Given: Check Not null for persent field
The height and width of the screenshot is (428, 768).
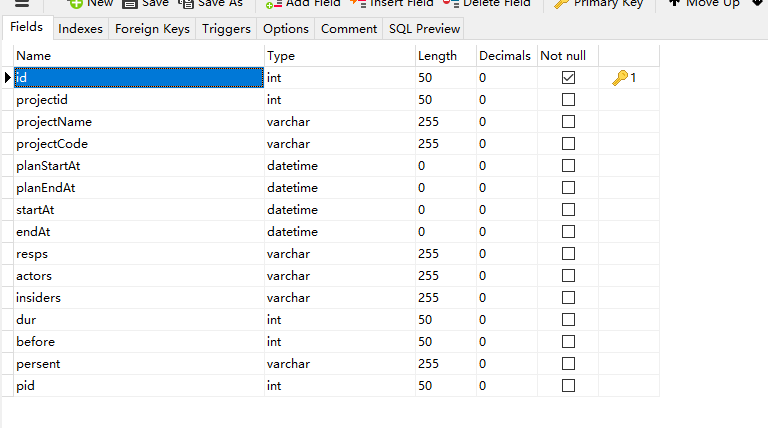Looking at the screenshot, I should tap(568, 364).
